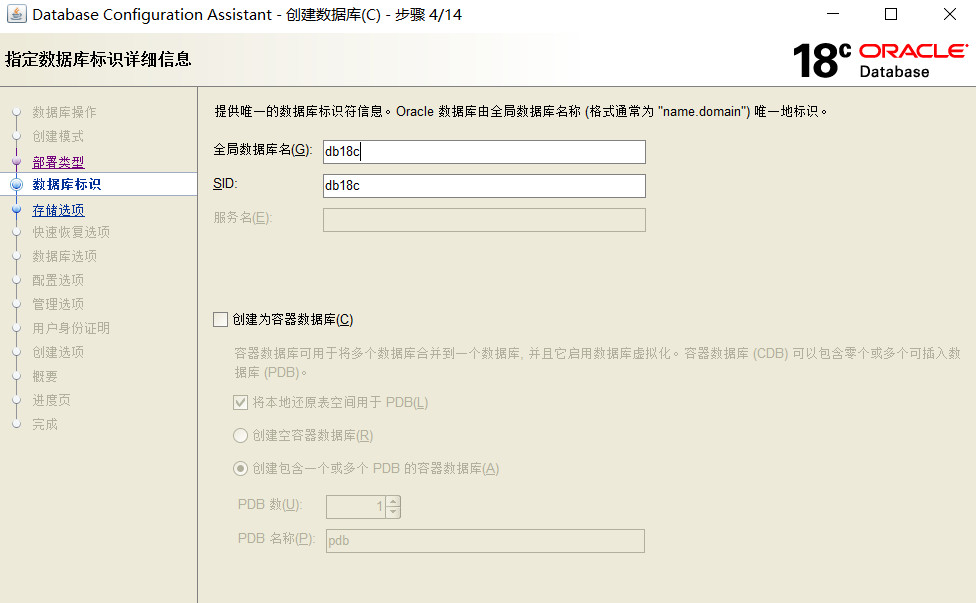Viewport: 976px width, 603px height.
Task: Click the 服务名 text field
Action: [x=484, y=220]
